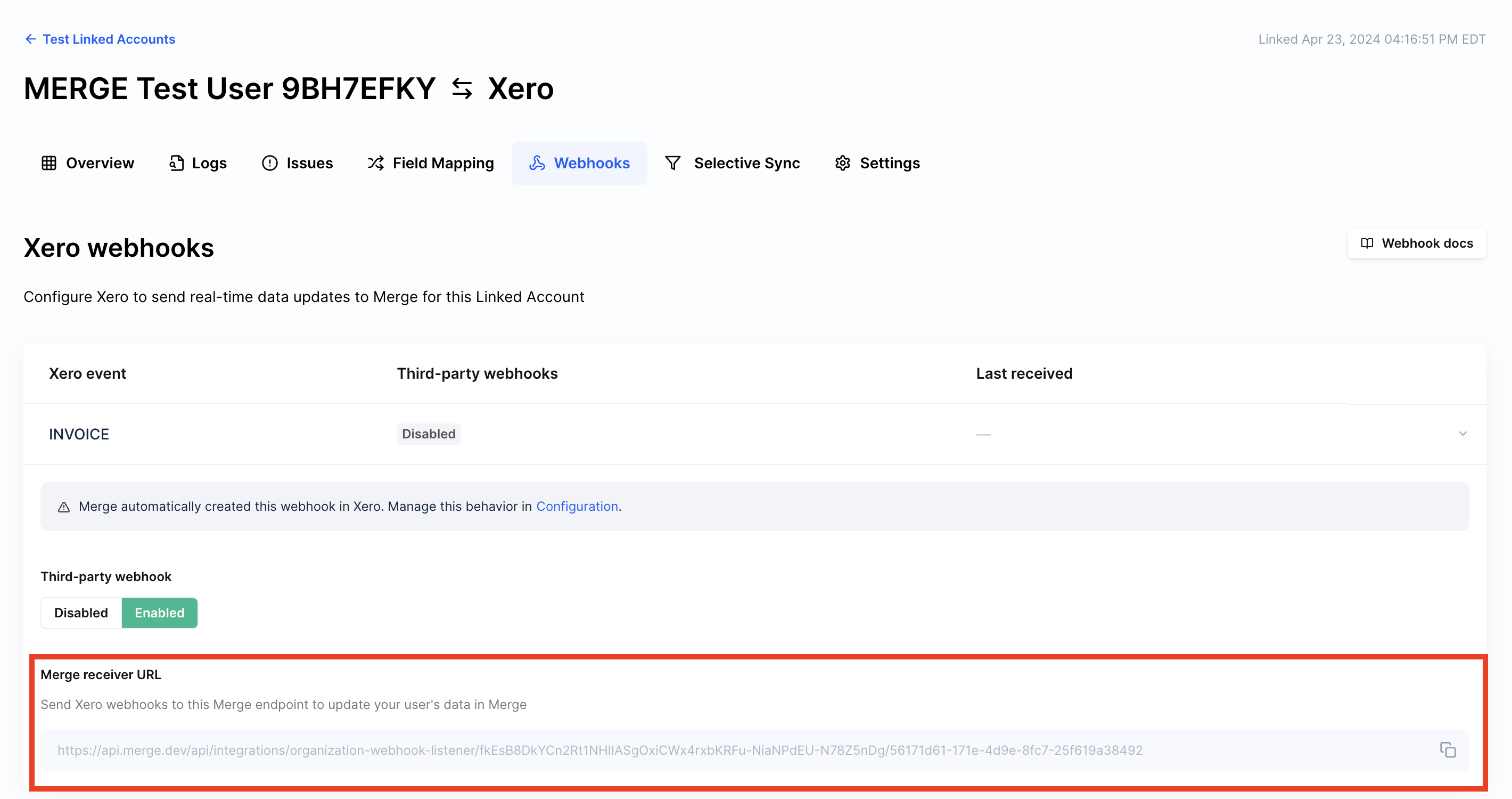Viewport: 1512px width, 799px height.
Task: Click the Merge receiver URL field
Action: (599, 749)
